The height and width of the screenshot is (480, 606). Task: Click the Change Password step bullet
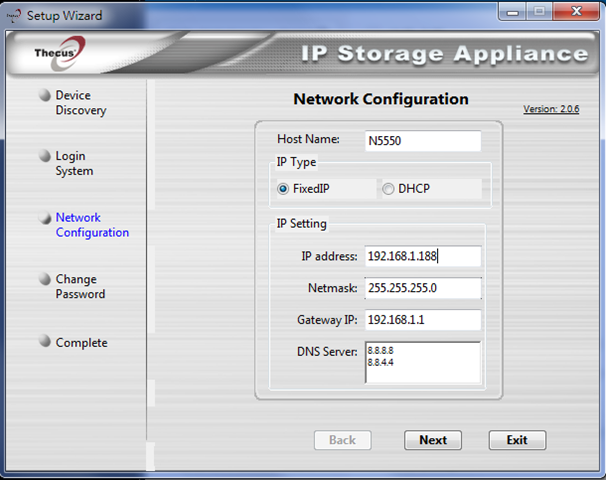pos(45,279)
